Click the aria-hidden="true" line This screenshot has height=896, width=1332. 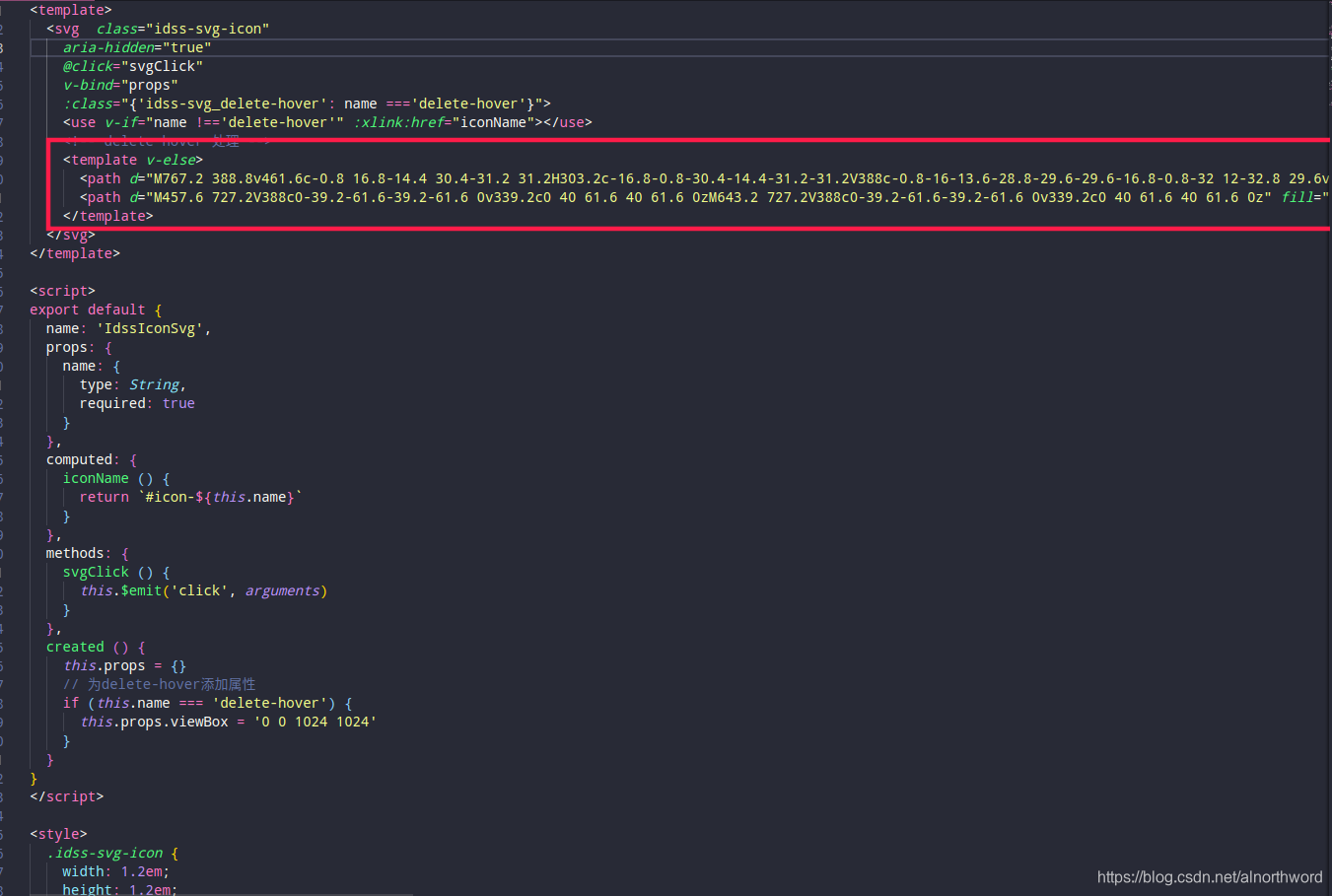point(137,47)
